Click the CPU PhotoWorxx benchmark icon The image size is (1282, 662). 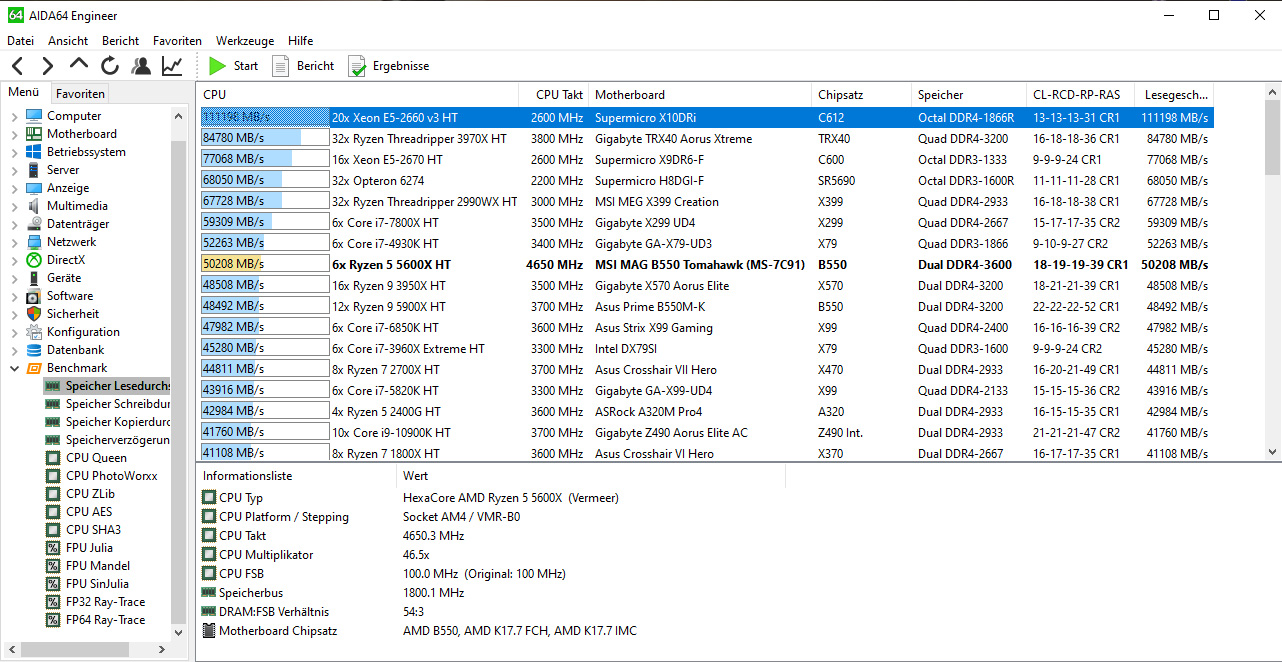coord(53,476)
